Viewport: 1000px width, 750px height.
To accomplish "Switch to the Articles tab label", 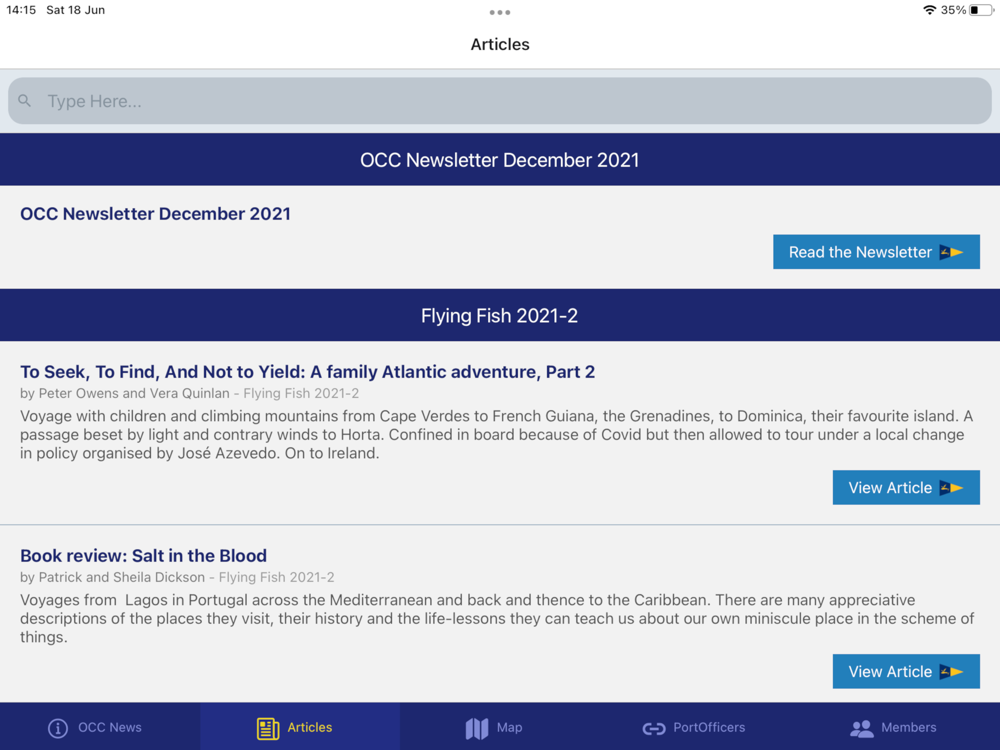I will pos(310,727).
